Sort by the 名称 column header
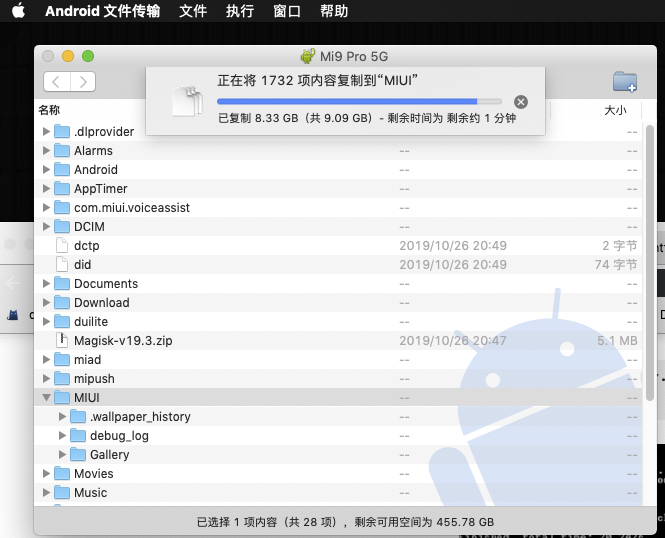The image size is (665, 538). (49, 110)
